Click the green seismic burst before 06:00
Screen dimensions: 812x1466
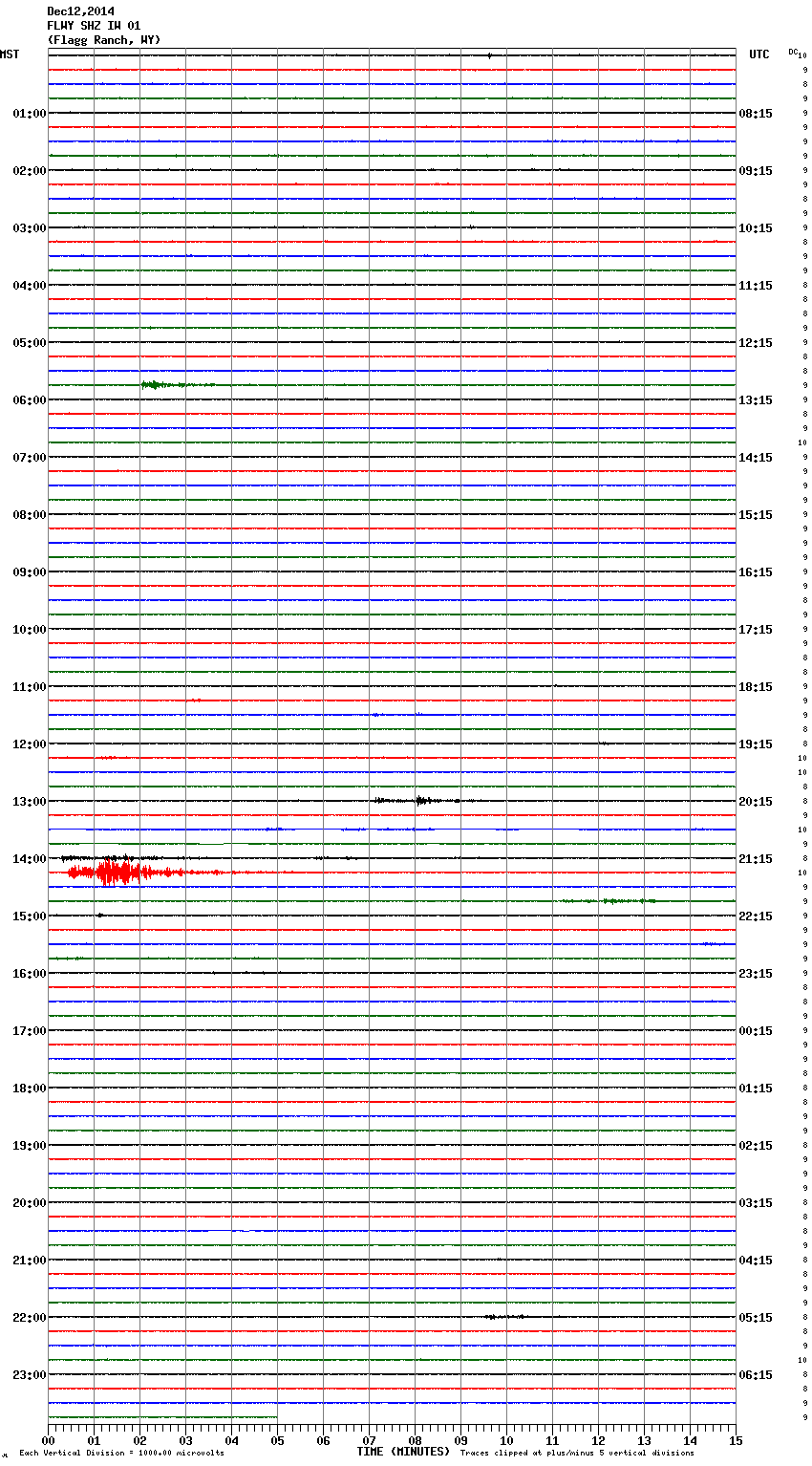tap(177, 385)
